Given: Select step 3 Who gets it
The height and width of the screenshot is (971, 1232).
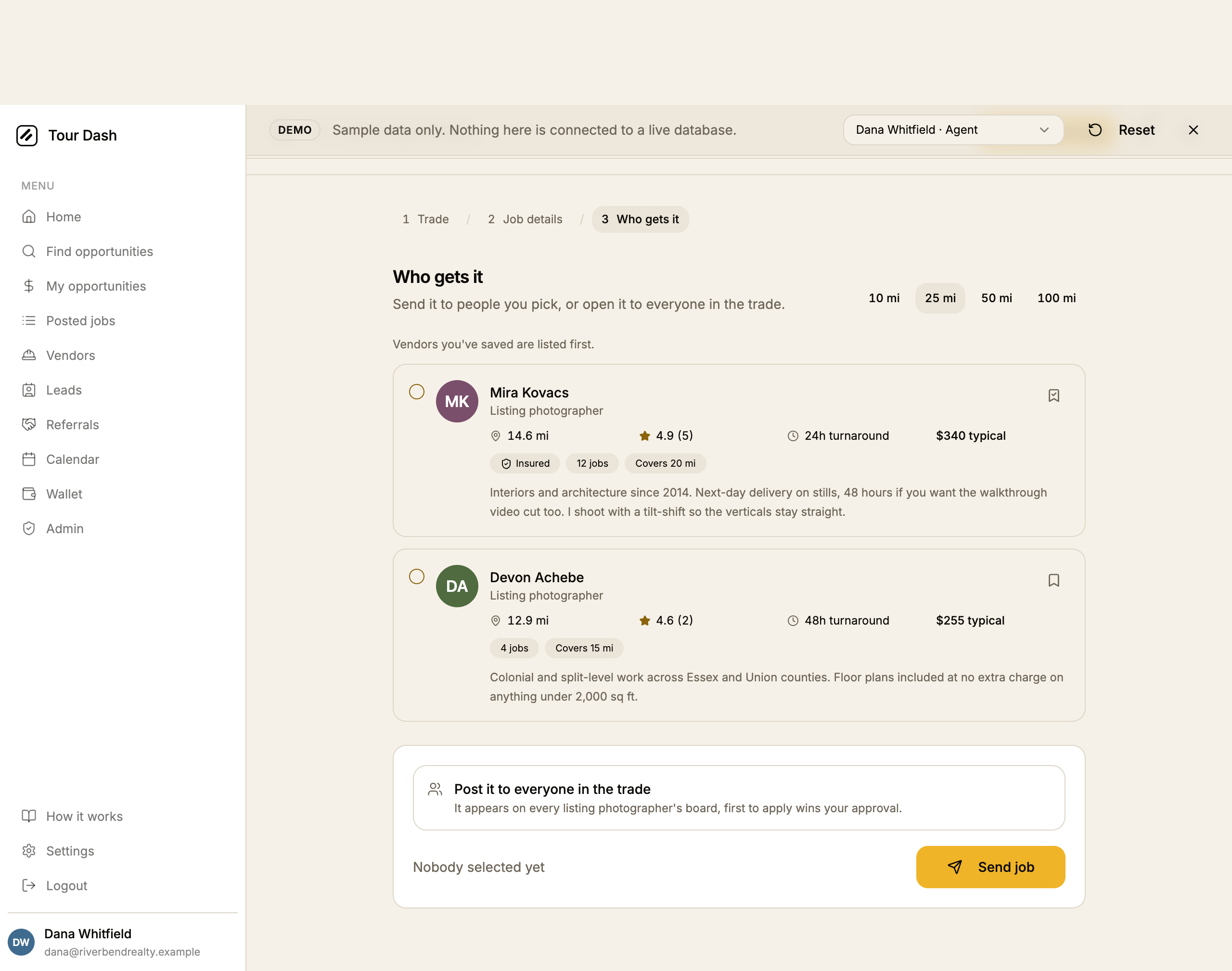Looking at the screenshot, I should pos(640,219).
